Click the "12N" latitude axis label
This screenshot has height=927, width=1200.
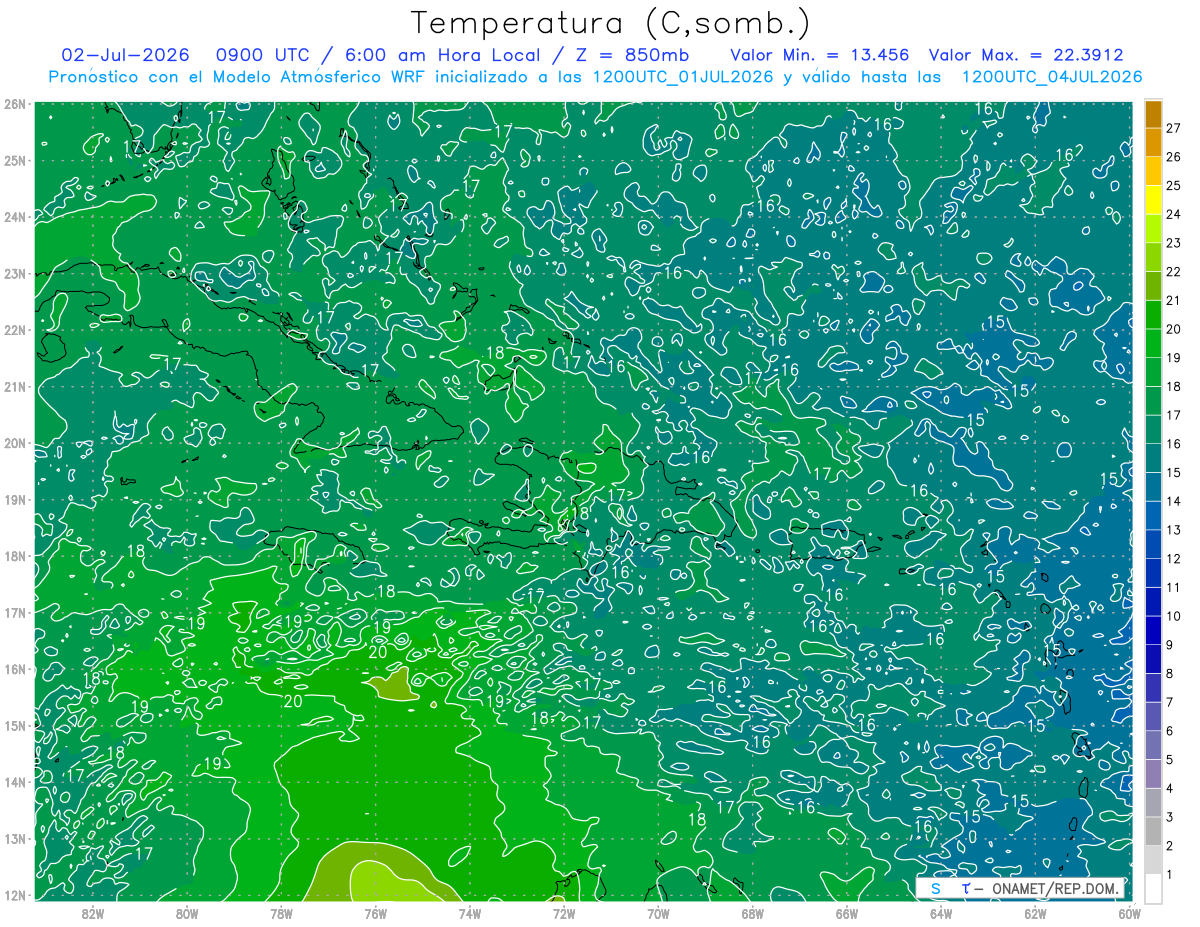pos(15,895)
